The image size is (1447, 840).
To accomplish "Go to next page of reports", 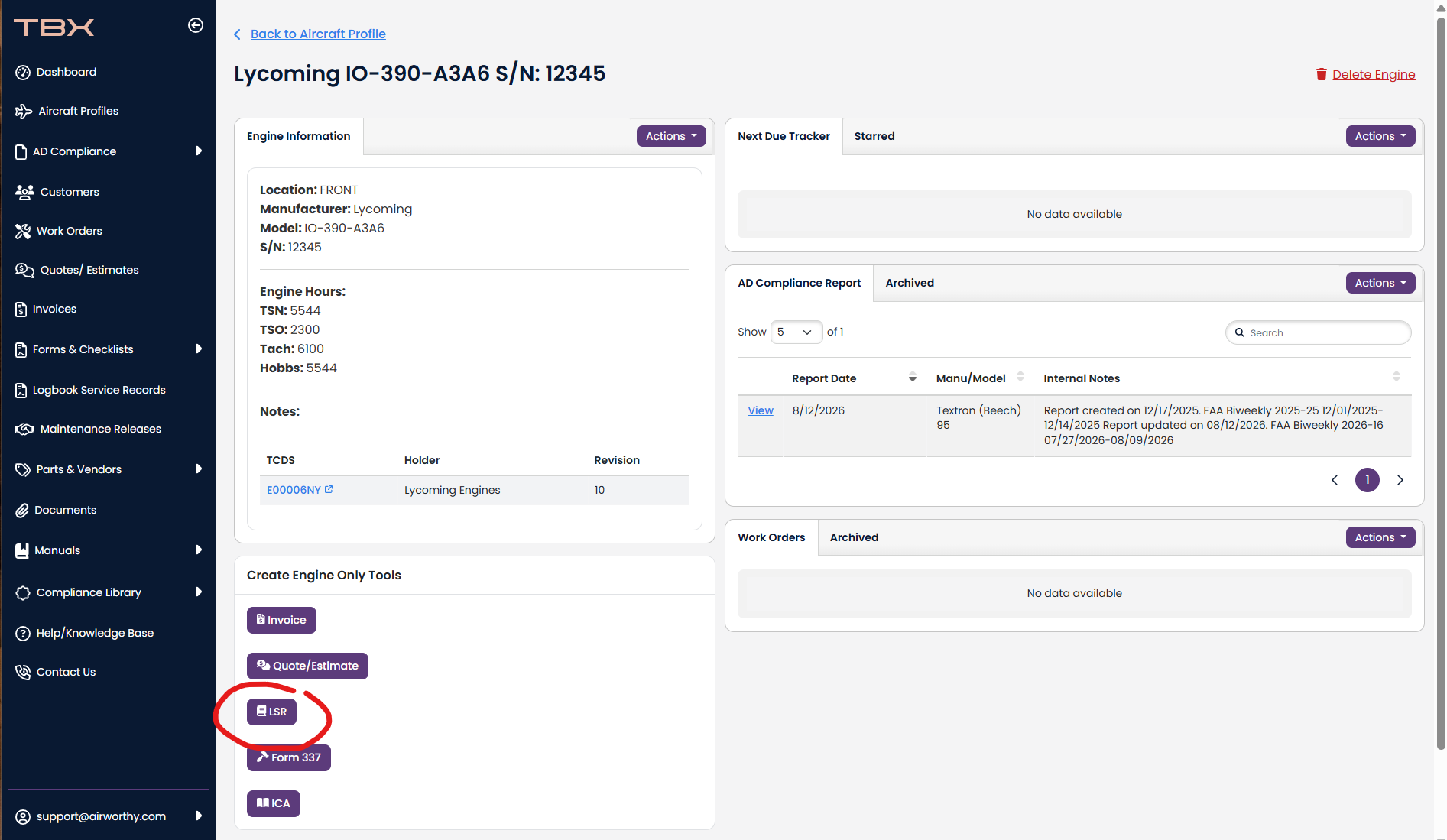I will click(x=1400, y=480).
